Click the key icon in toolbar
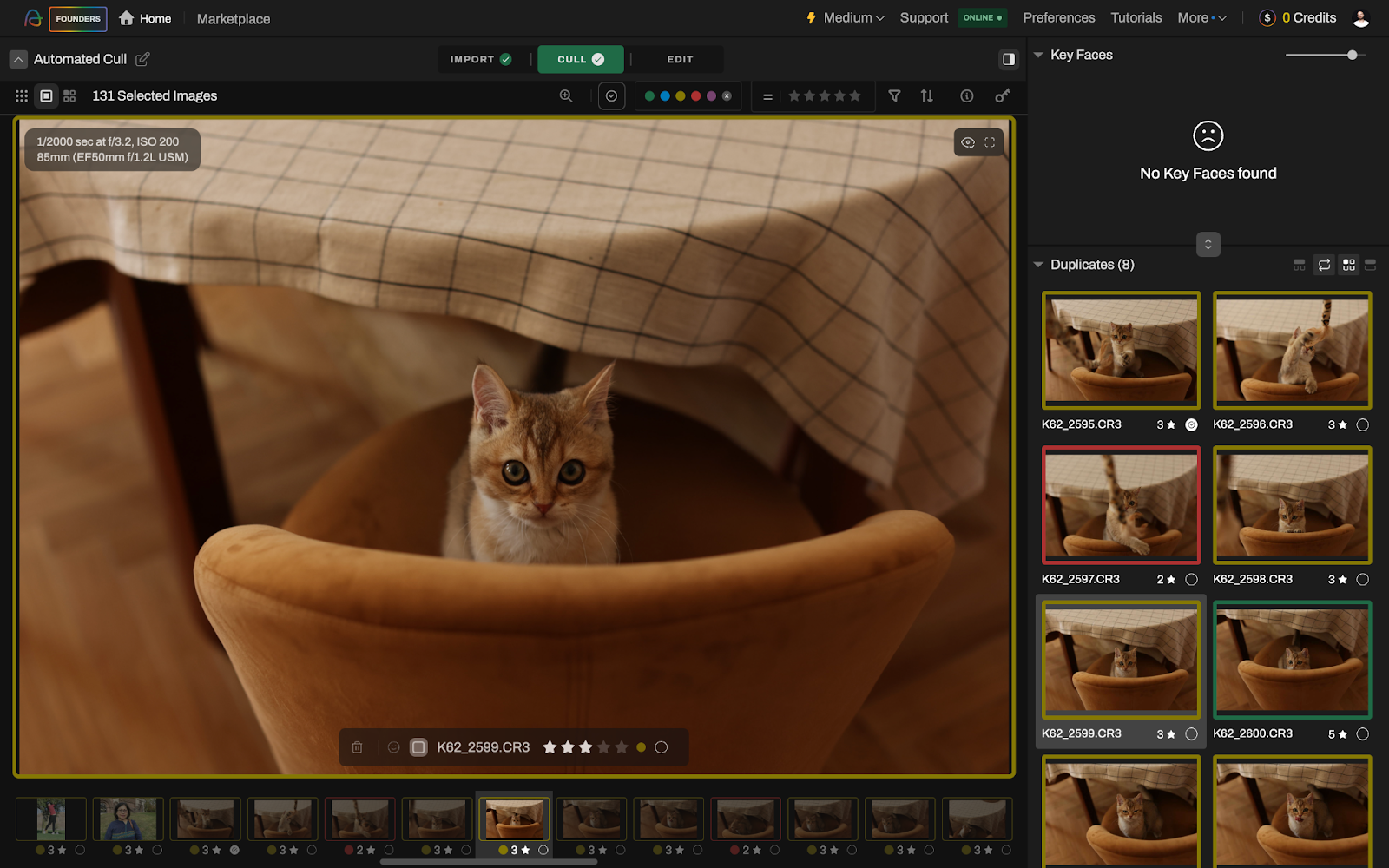 [1003, 96]
